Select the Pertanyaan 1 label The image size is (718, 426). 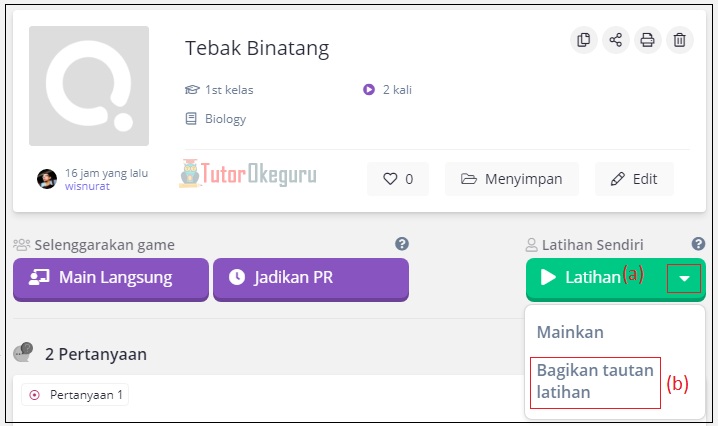point(76,395)
